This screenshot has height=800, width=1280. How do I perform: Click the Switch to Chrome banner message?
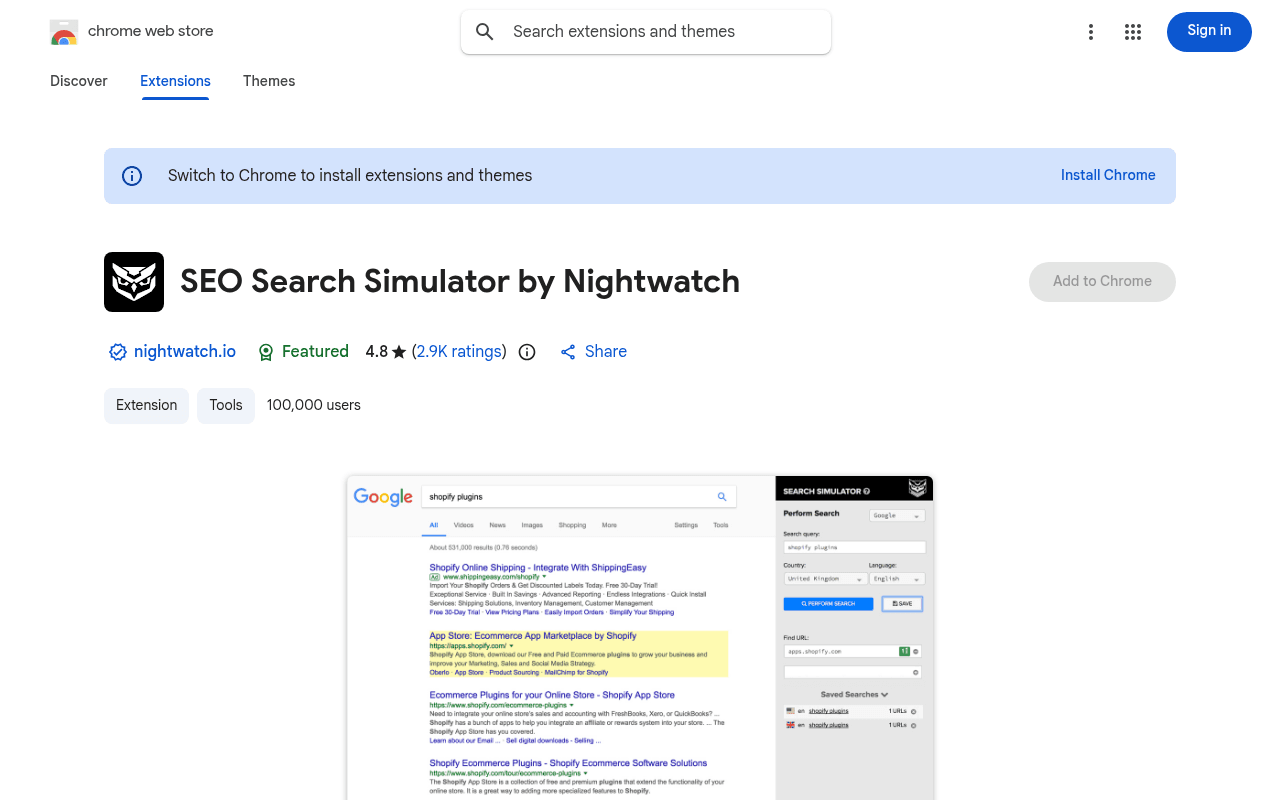pos(350,176)
